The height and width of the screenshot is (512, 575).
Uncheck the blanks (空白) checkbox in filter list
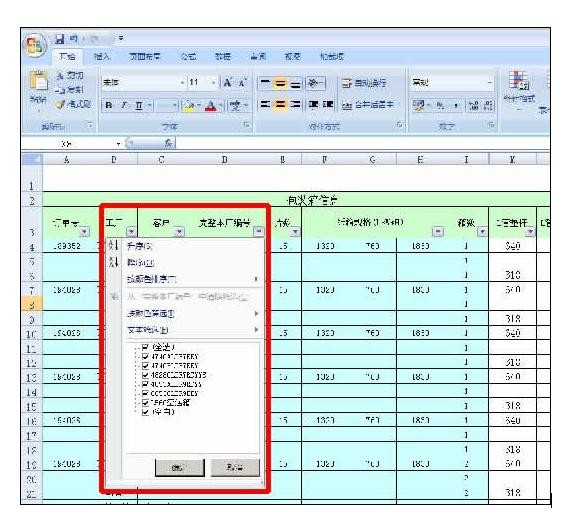145,412
